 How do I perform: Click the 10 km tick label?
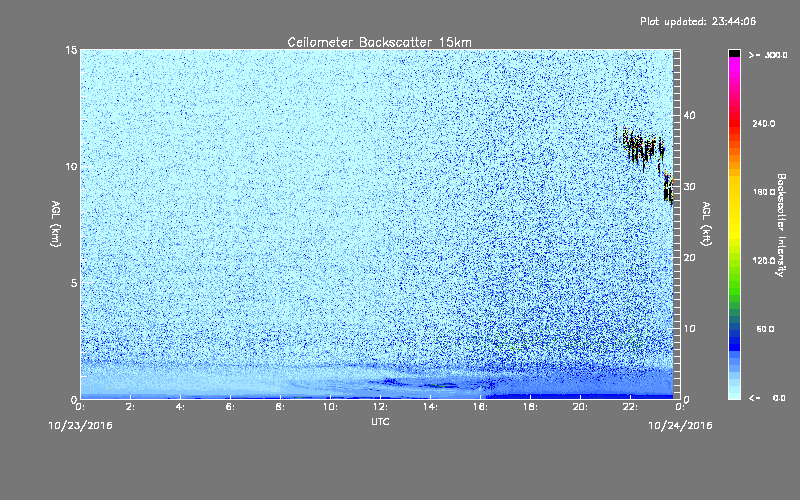[x=71, y=166]
